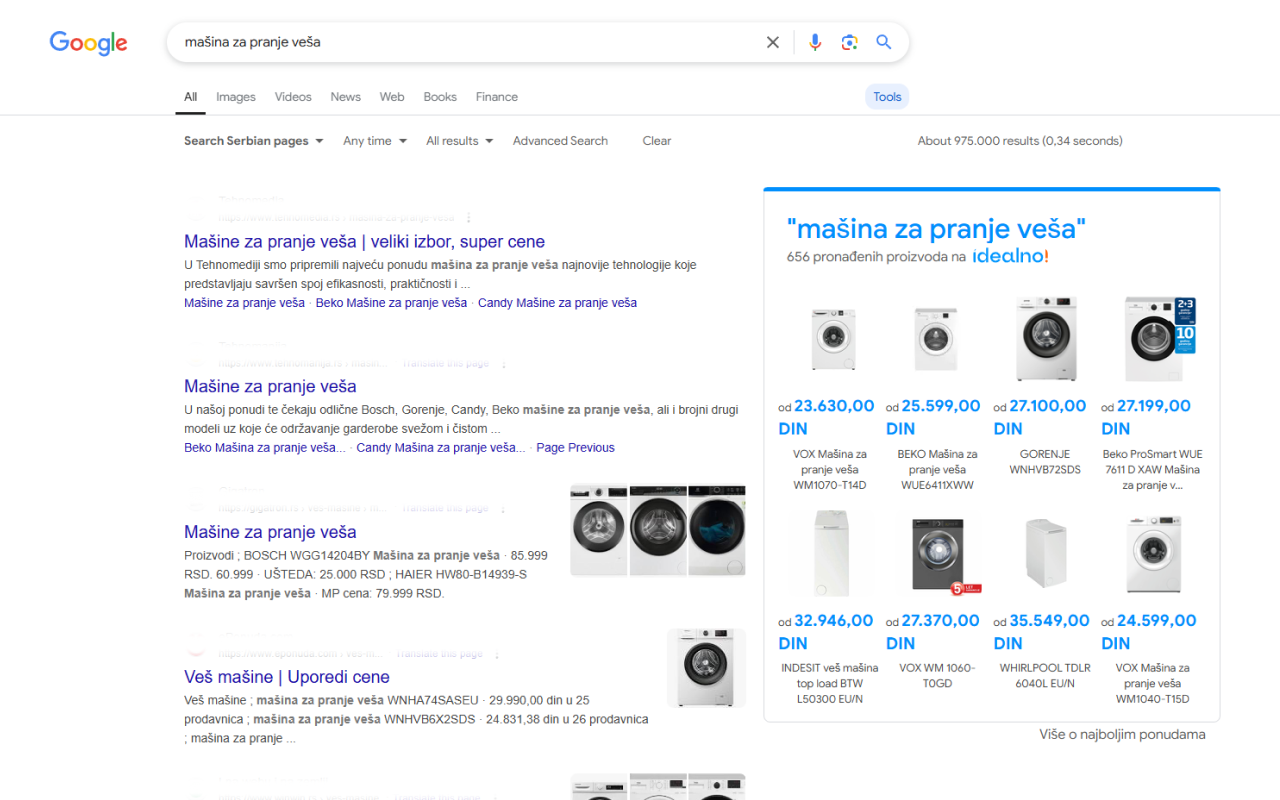1280x800 pixels.
Task: Click the 27.370,00 DIN price
Action: pyautogui.click(x=934, y=632)
